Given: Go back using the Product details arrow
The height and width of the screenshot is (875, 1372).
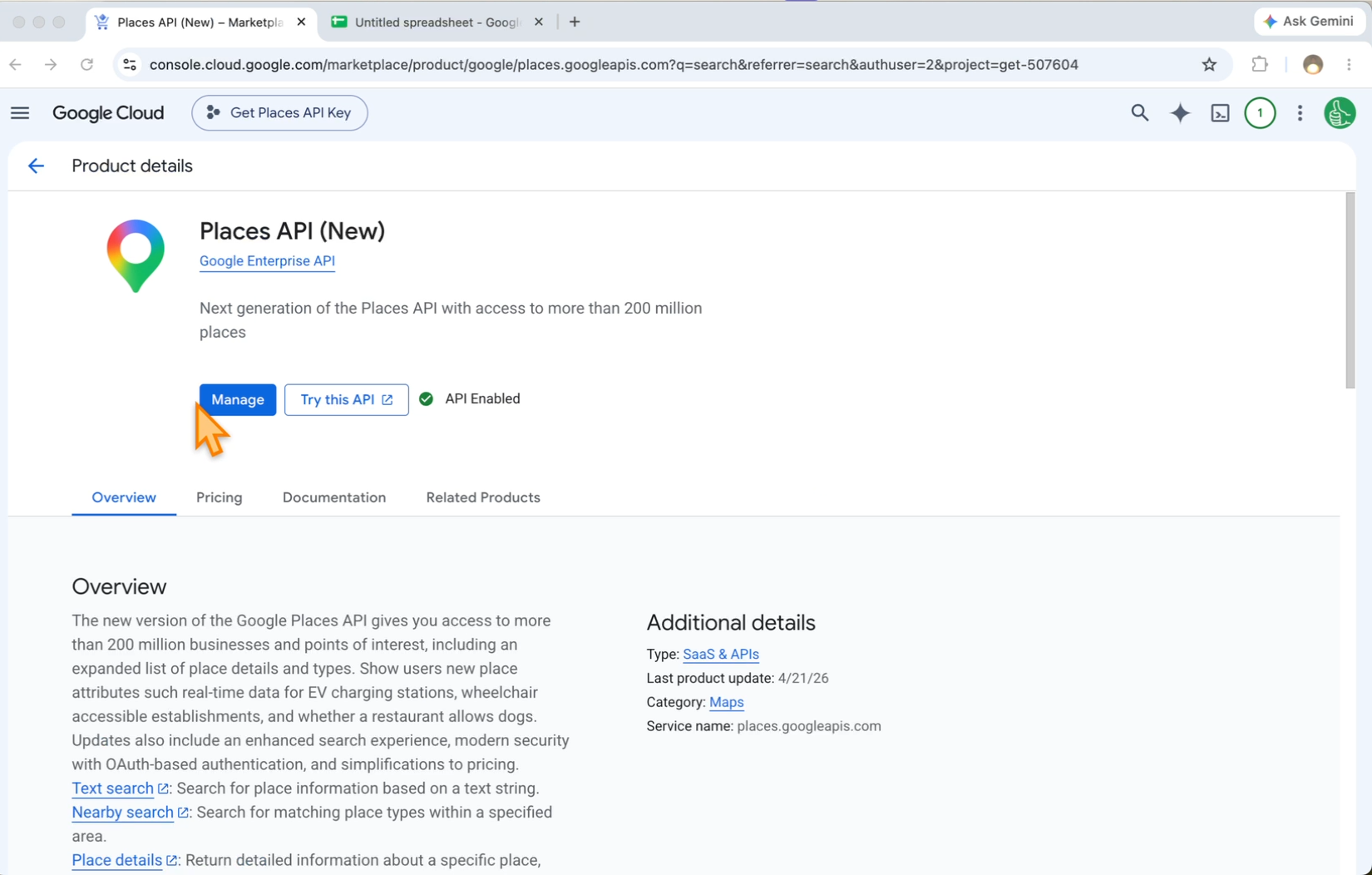Looking at the screenshot, I should (36, 166).
